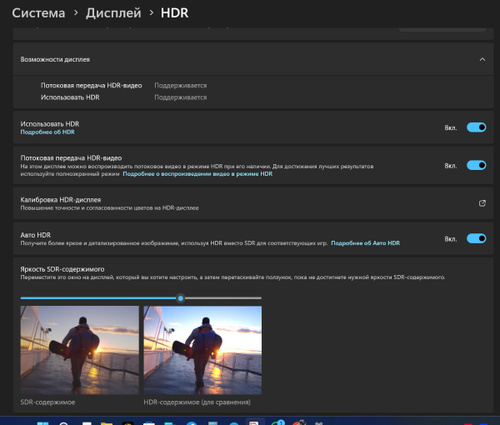Click the "HDR-содержимое (для сравнения)" caption
Image resolution: width=500 pixels, height=425 pixels.
click(197, 402)
